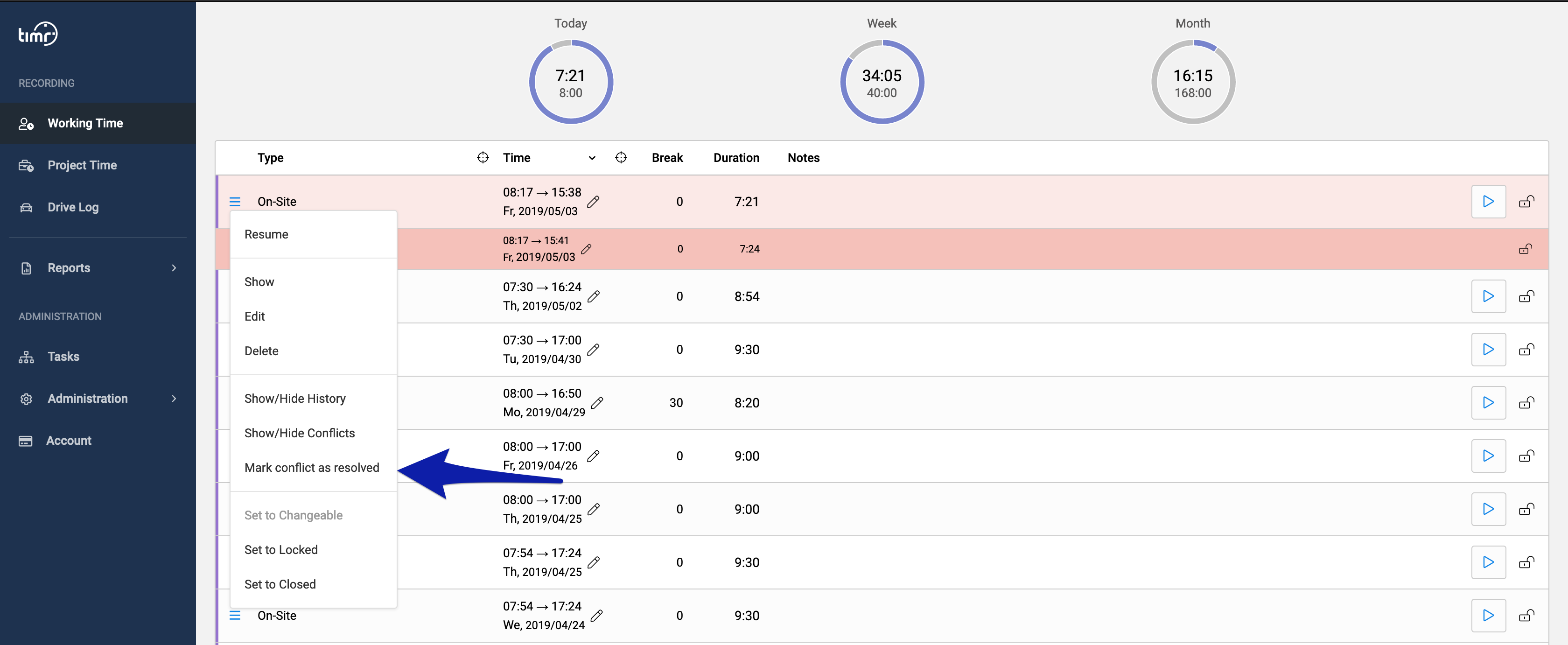Toggle lock on the 7:21 duration row
The height and width of the screenshot is (645, 1568).
(x=1526, y=202)
